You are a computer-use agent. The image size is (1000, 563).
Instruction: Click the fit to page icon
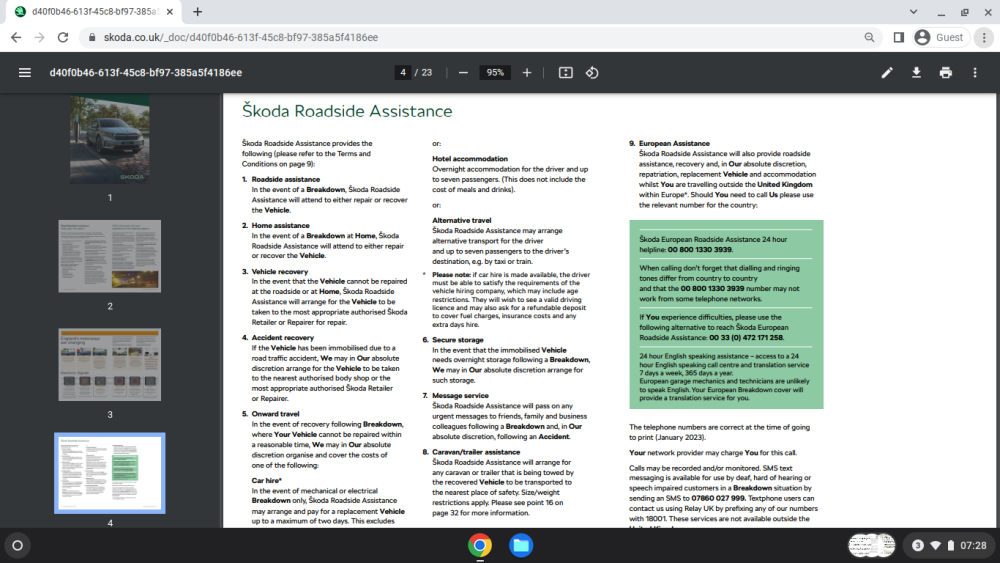click(x=566, y=73)
